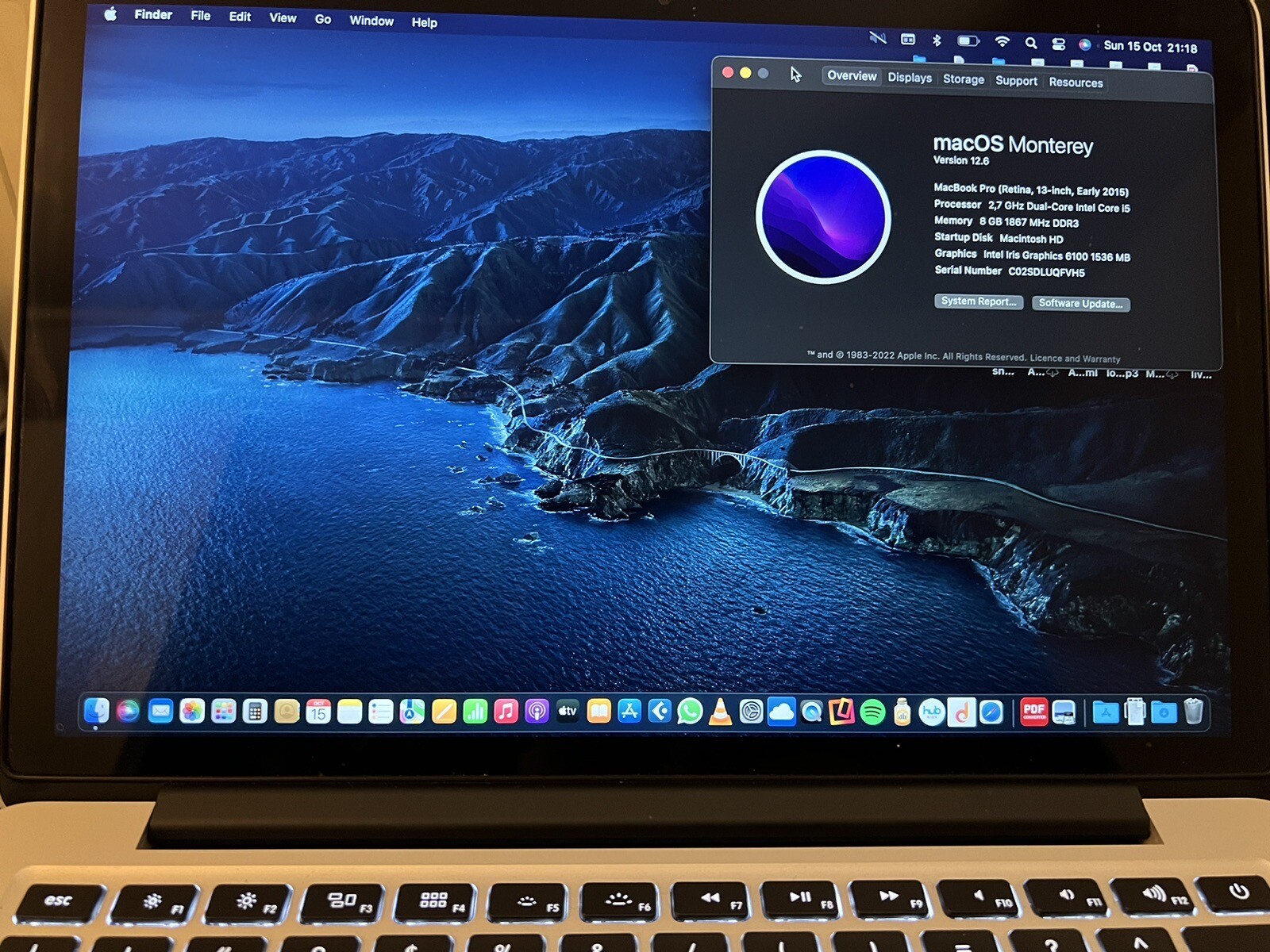Open the Licence and Warranty link
This screenshot has height=952, width=1270.
click(x=1075, y=359)
